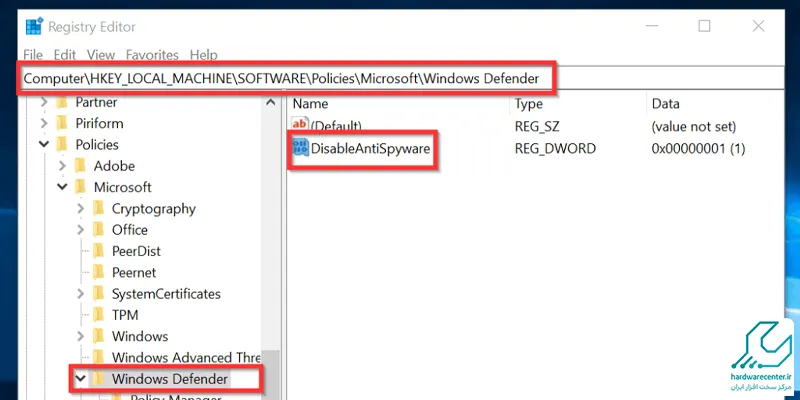
Task: Select the (Default) value name
Action: [336, 126]
